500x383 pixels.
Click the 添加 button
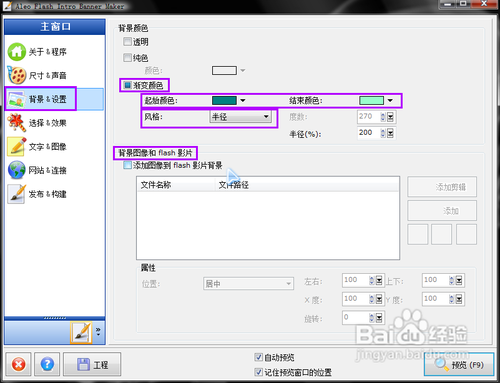[442, 211]
